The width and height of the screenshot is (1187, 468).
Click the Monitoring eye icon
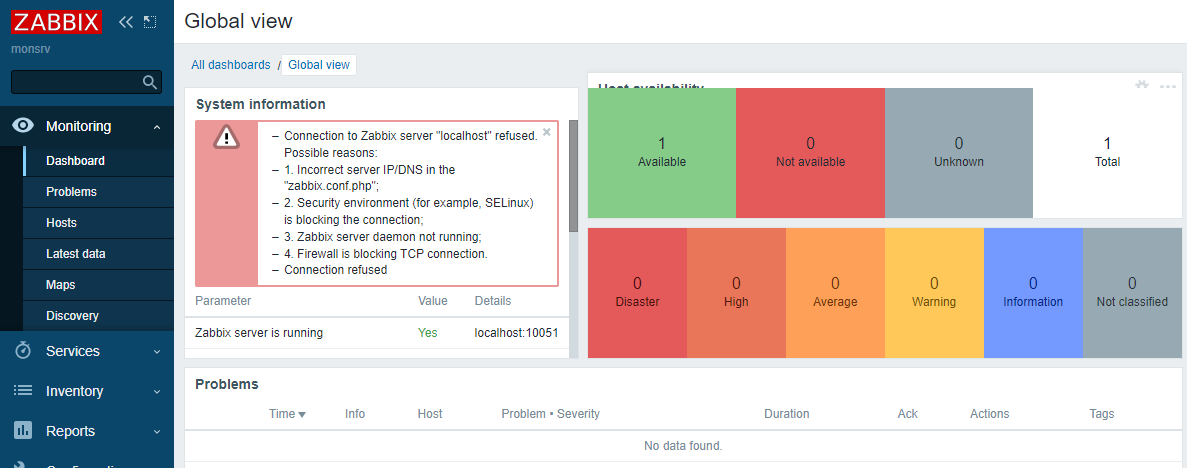click(x=23, y=126)
